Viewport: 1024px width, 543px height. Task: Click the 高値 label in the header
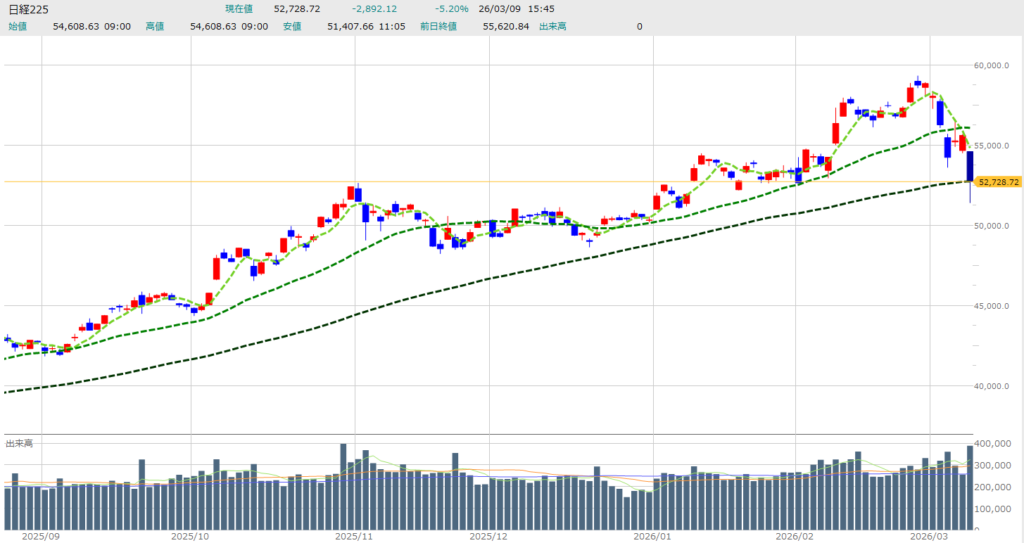tap(155, 26)
